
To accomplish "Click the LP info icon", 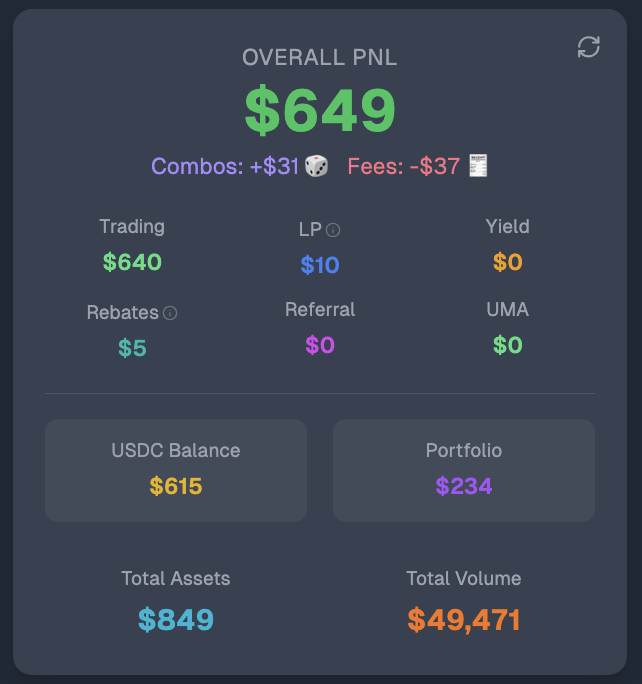I will click(333, 230).
